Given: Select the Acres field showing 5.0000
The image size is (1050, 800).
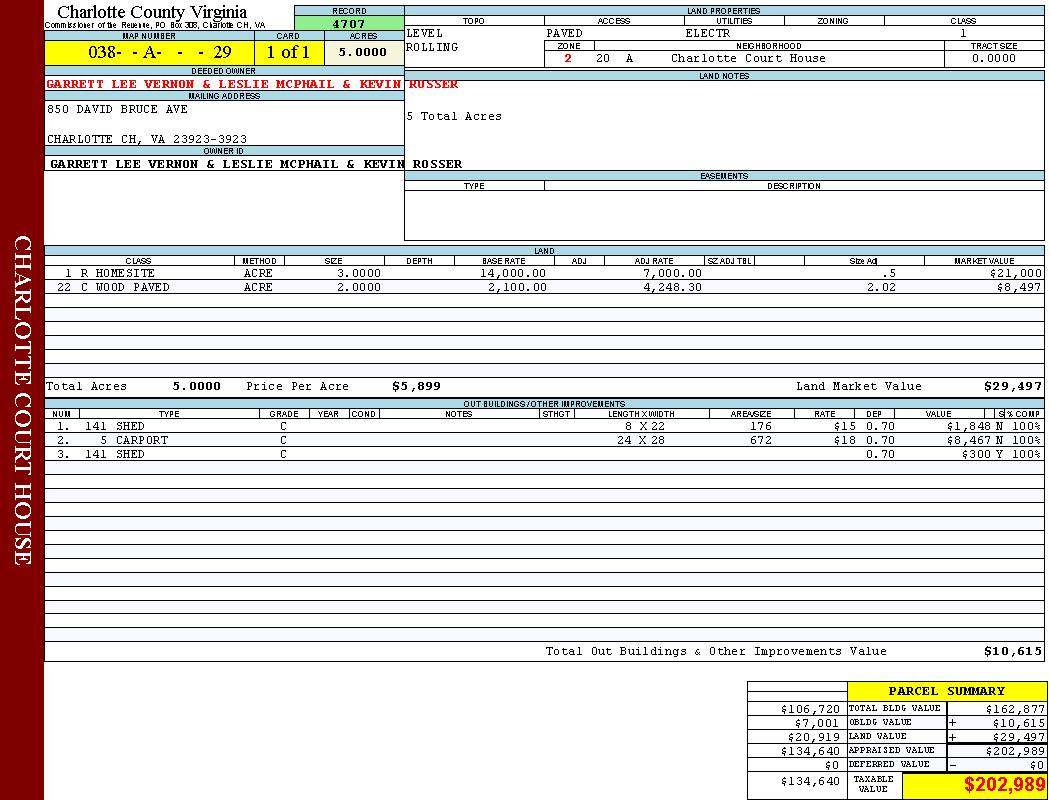Looking at the screenshot, I should point(363,53).
